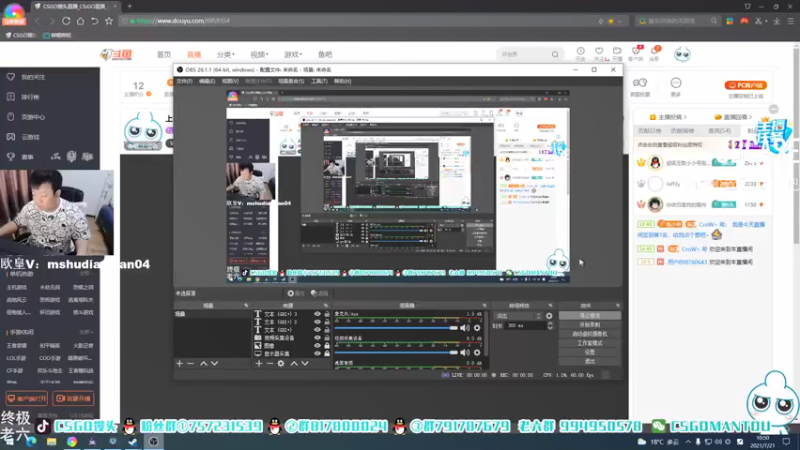Image resolution: width=800 pixels, height=450 pixels.
Task: Click the browser home icon
Action: pyautogui.click(x=81, y=21)
